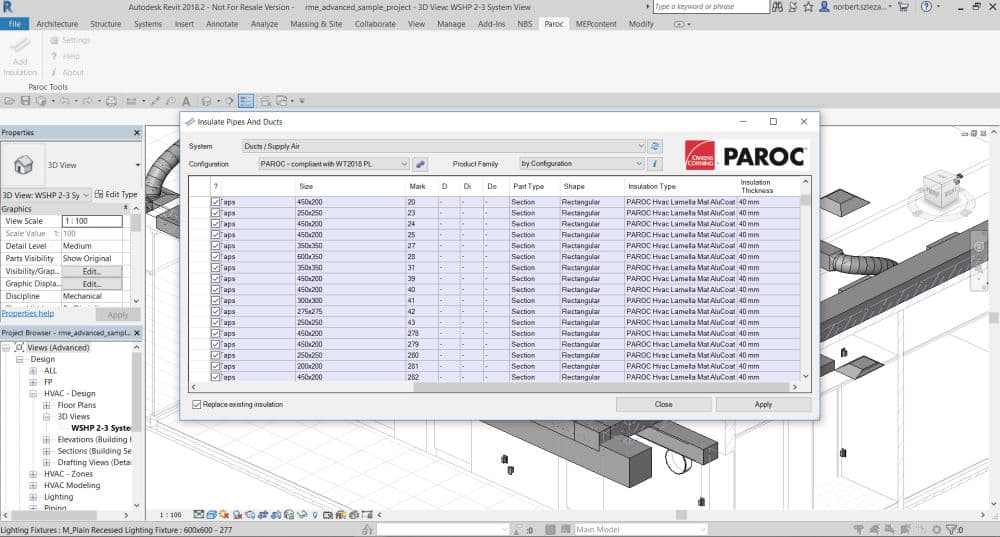1000x537 pixels.
Task: Open the Collaborate ribbon tab
Action: click(x=375, y=24)
